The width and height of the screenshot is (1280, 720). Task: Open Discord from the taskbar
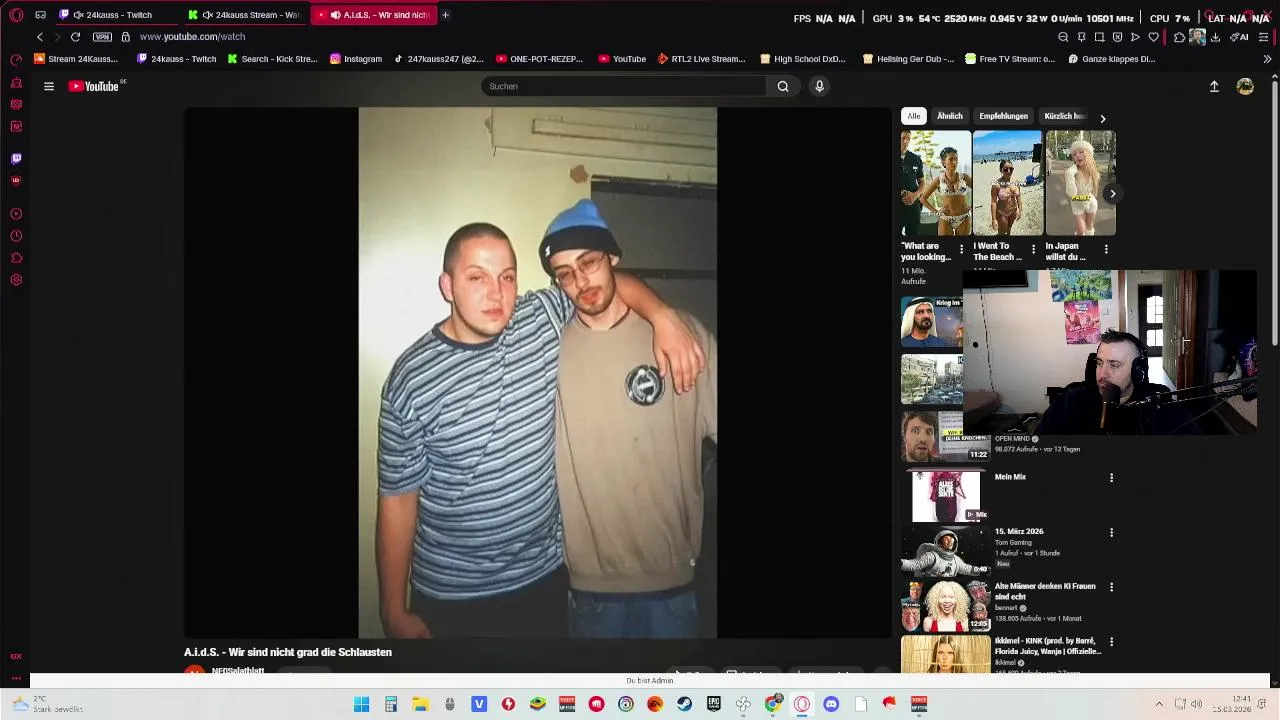pos(831,704)
